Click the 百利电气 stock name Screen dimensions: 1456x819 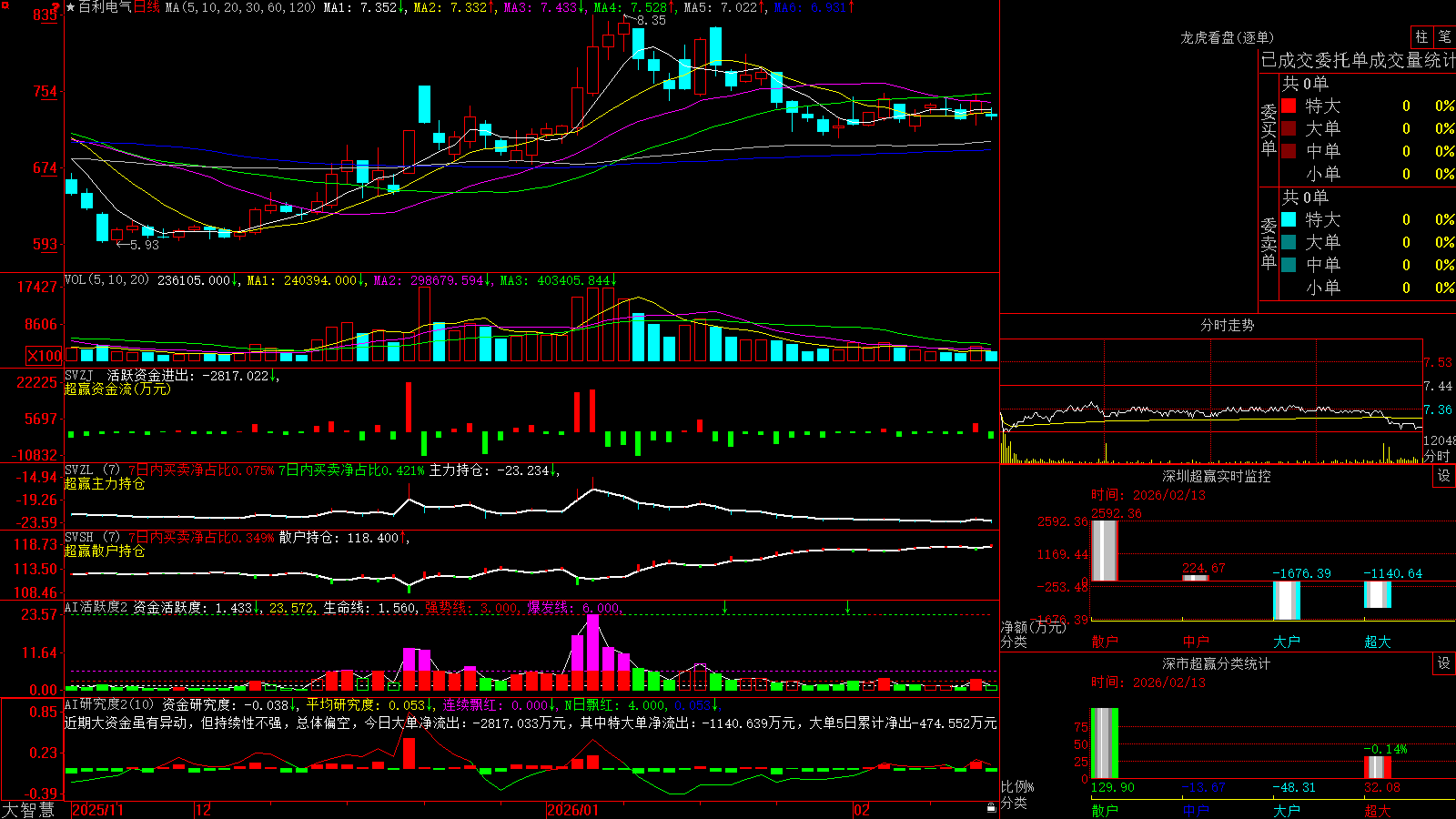tap(105, 7)
